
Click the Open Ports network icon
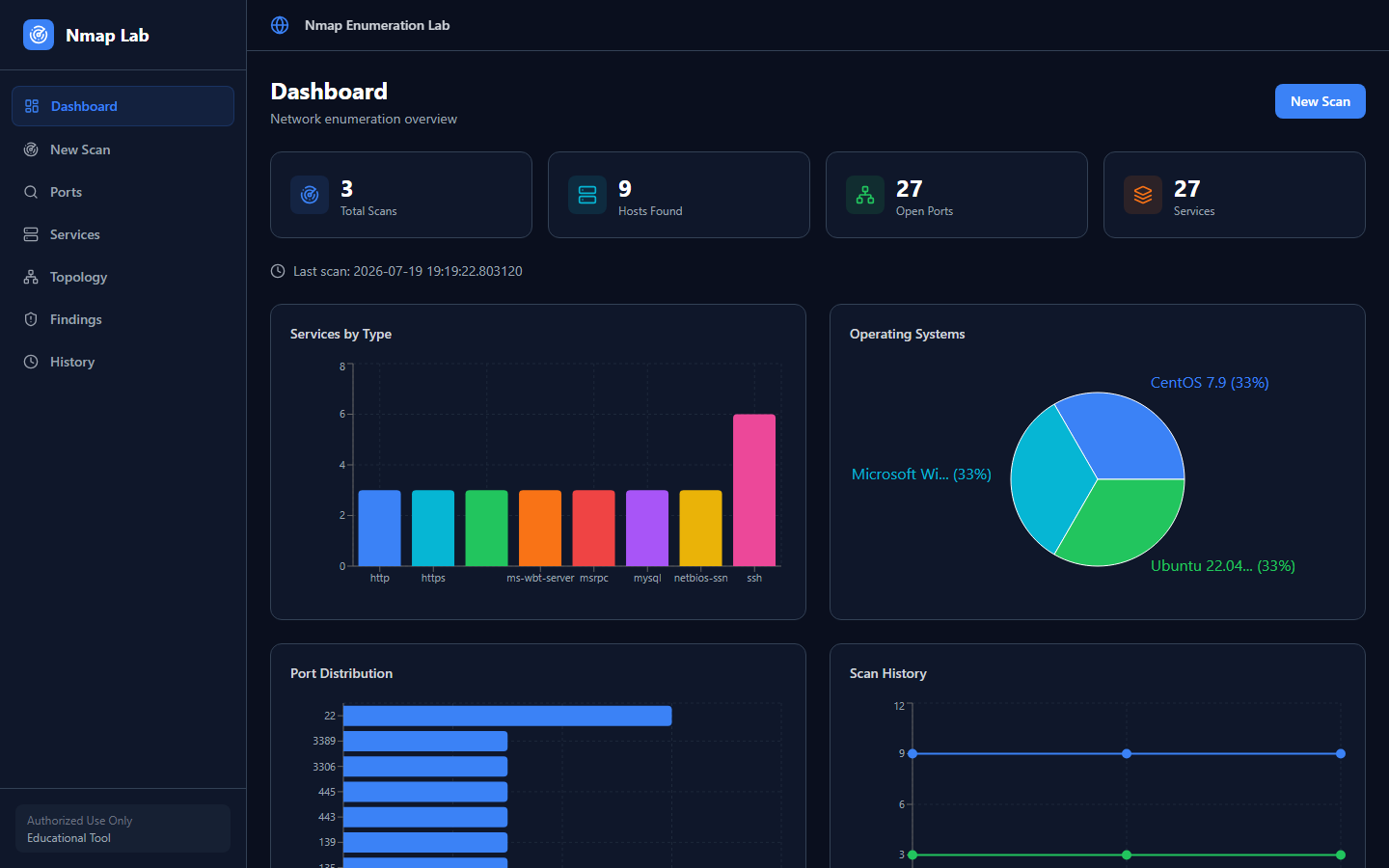[865, 195]
